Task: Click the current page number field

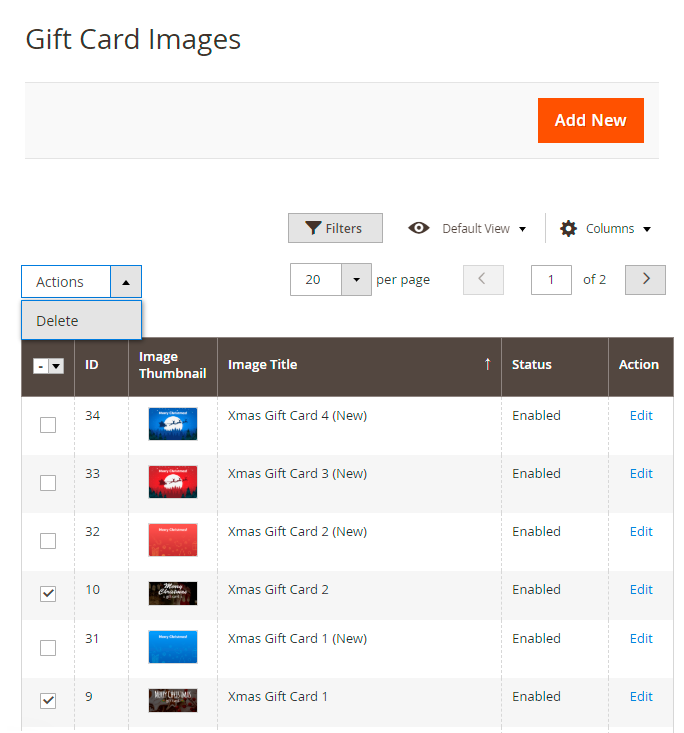Action: click(x=551, y=280)
